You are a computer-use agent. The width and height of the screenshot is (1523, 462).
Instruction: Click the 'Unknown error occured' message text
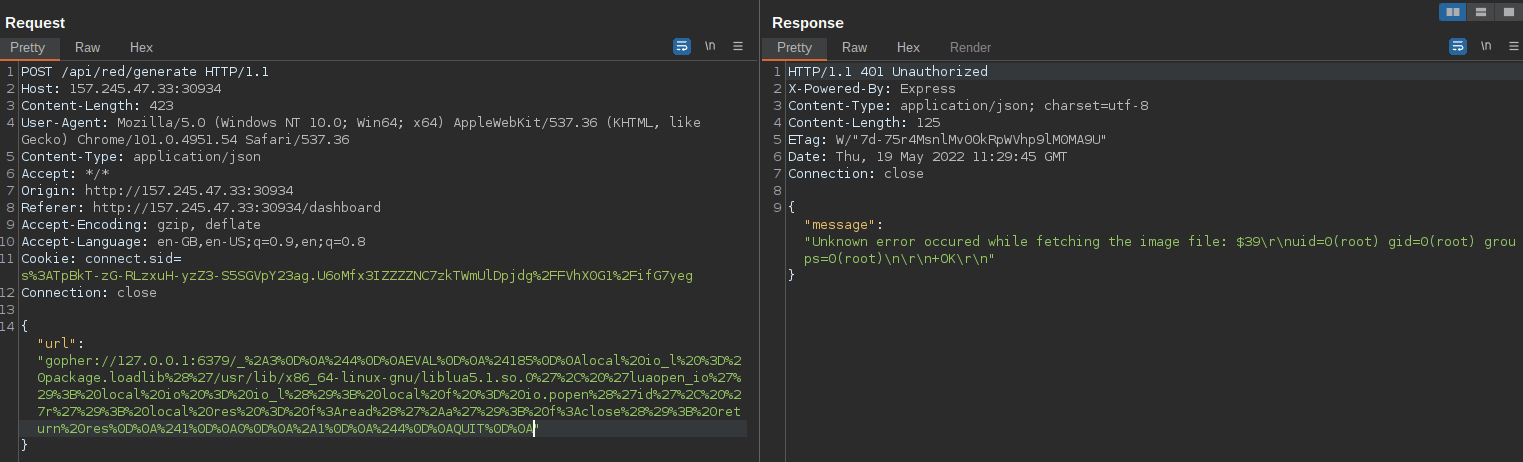pos(1160,250)
